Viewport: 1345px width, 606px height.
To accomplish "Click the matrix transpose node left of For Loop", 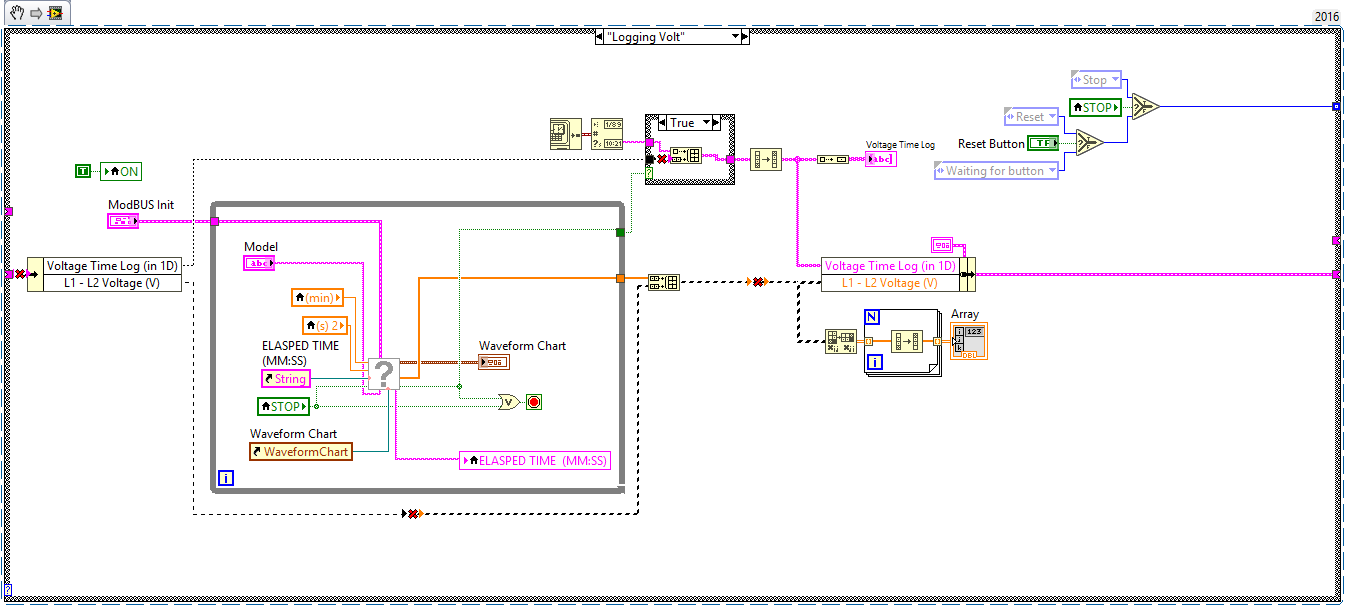I will (x=841, y=341).
